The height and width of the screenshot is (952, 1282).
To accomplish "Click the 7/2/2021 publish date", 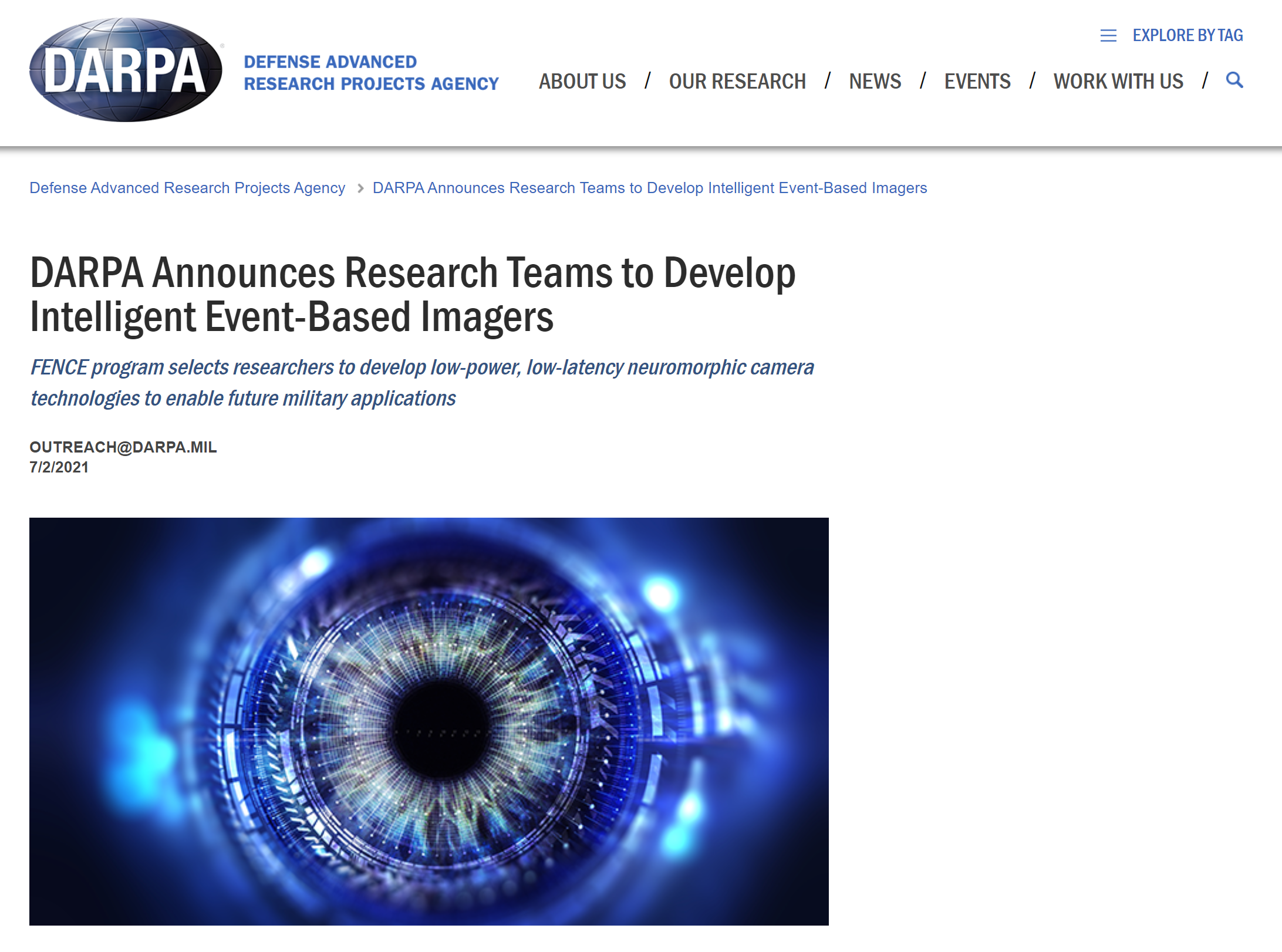I will [59, 468].
